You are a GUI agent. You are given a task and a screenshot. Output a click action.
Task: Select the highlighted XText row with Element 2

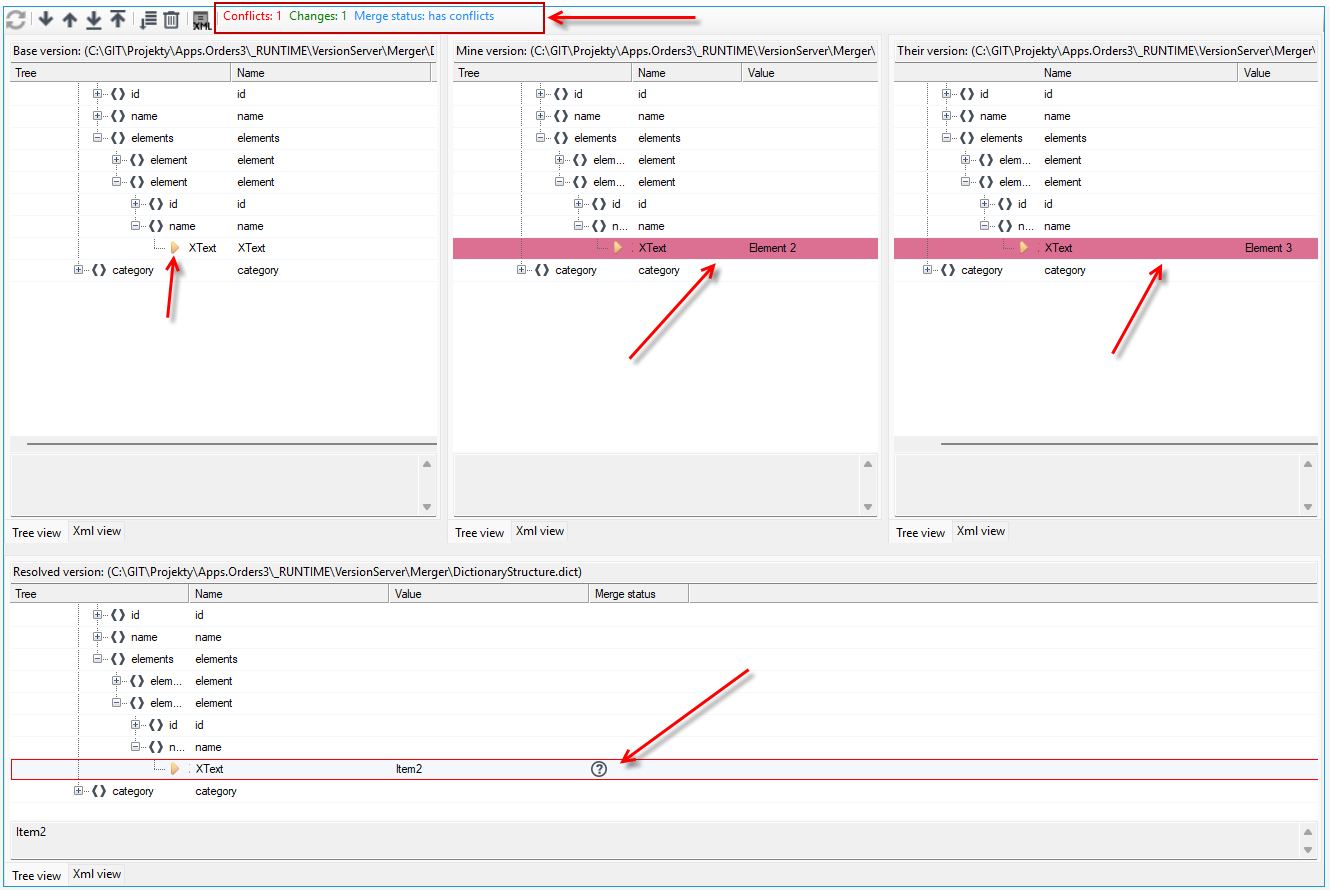click(665, 248)
